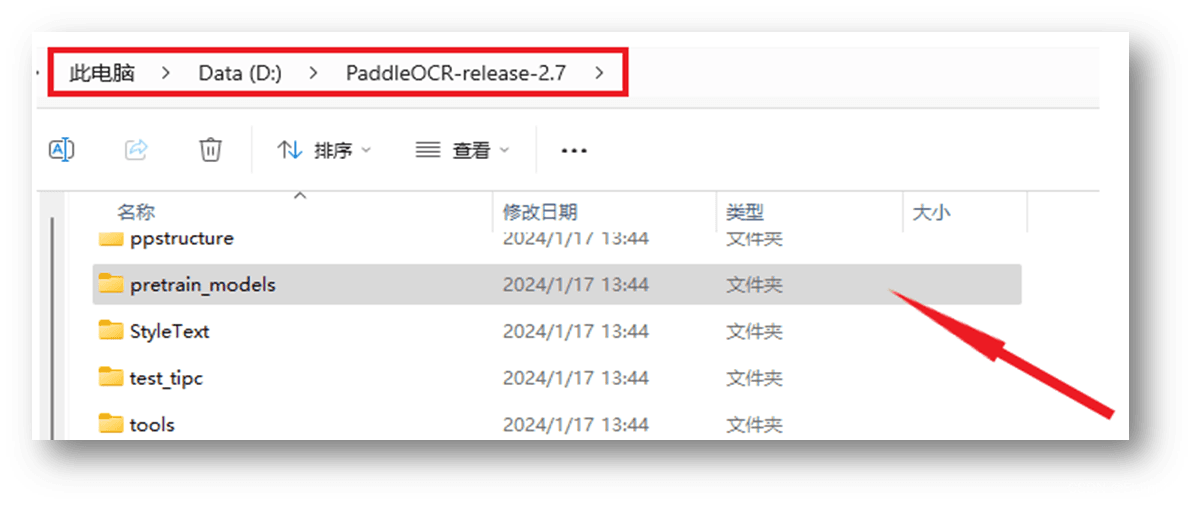Click the Share icon in toolbar

click(136, 149)
